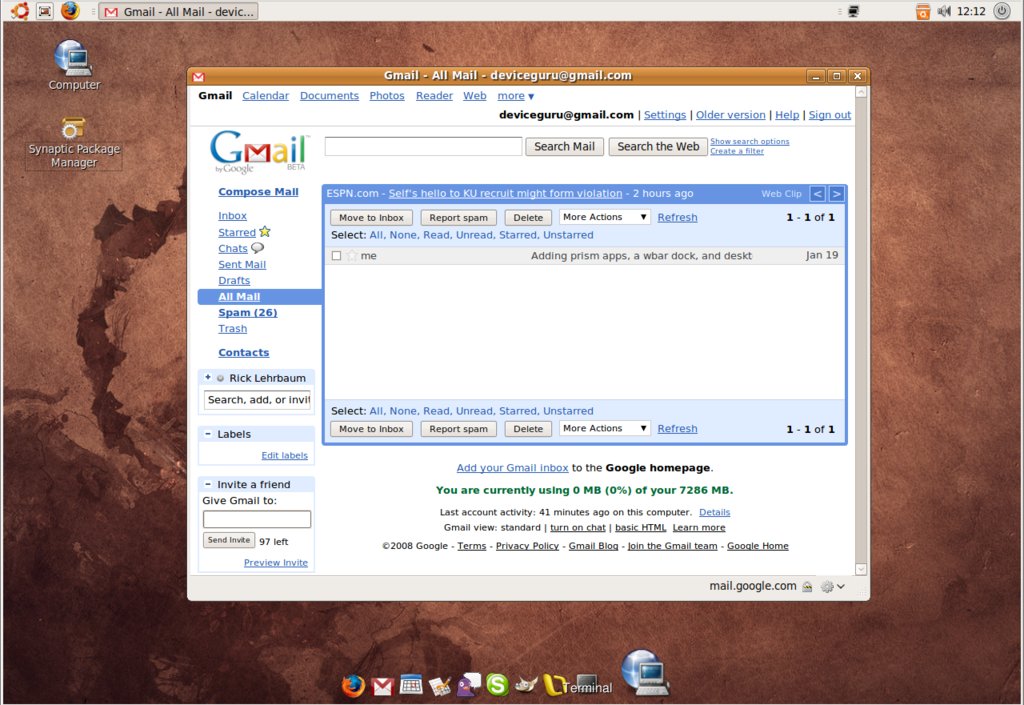
Task: Click the scroll down arrow of Gmail window
Action: click(x=861, y=569)
